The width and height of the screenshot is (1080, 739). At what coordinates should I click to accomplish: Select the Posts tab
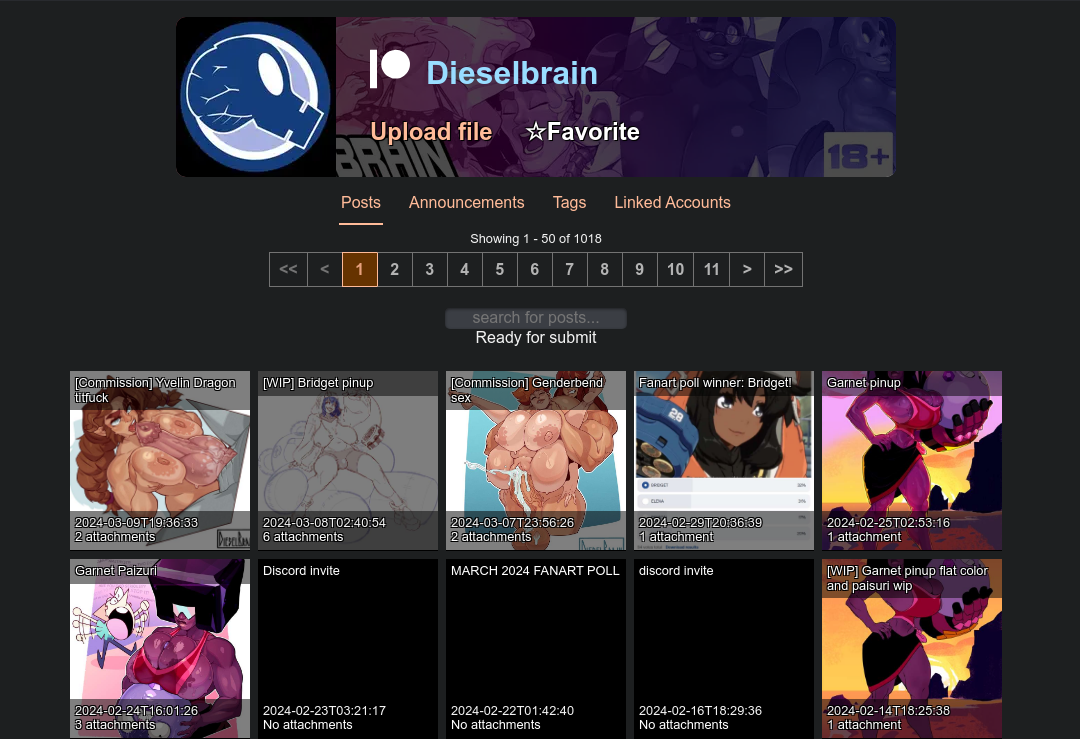361,202
